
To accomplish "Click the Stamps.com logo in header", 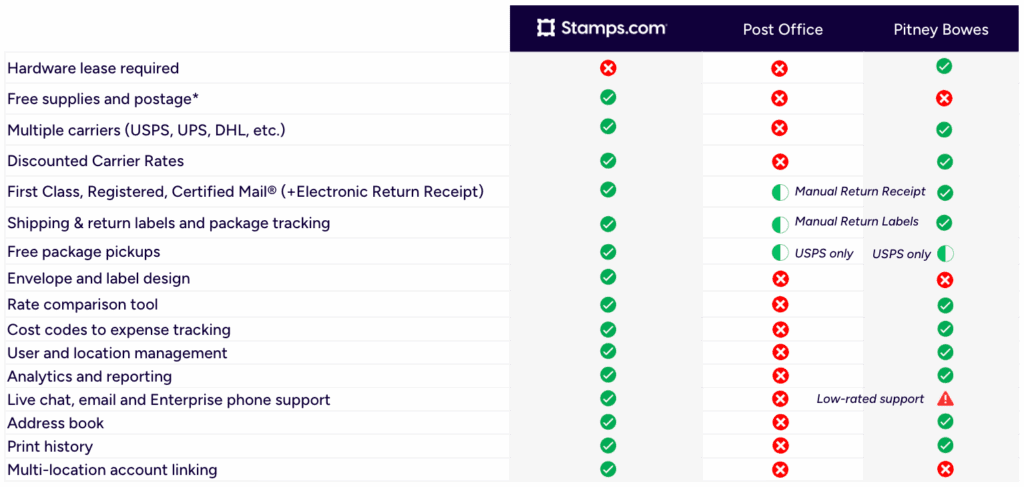I will click(601, 28).
